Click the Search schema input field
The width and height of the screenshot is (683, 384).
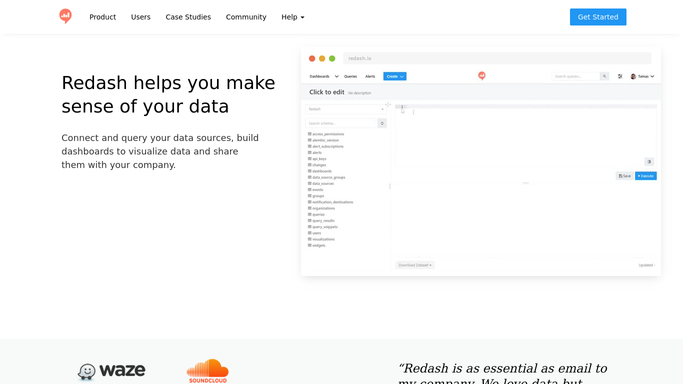341,123
